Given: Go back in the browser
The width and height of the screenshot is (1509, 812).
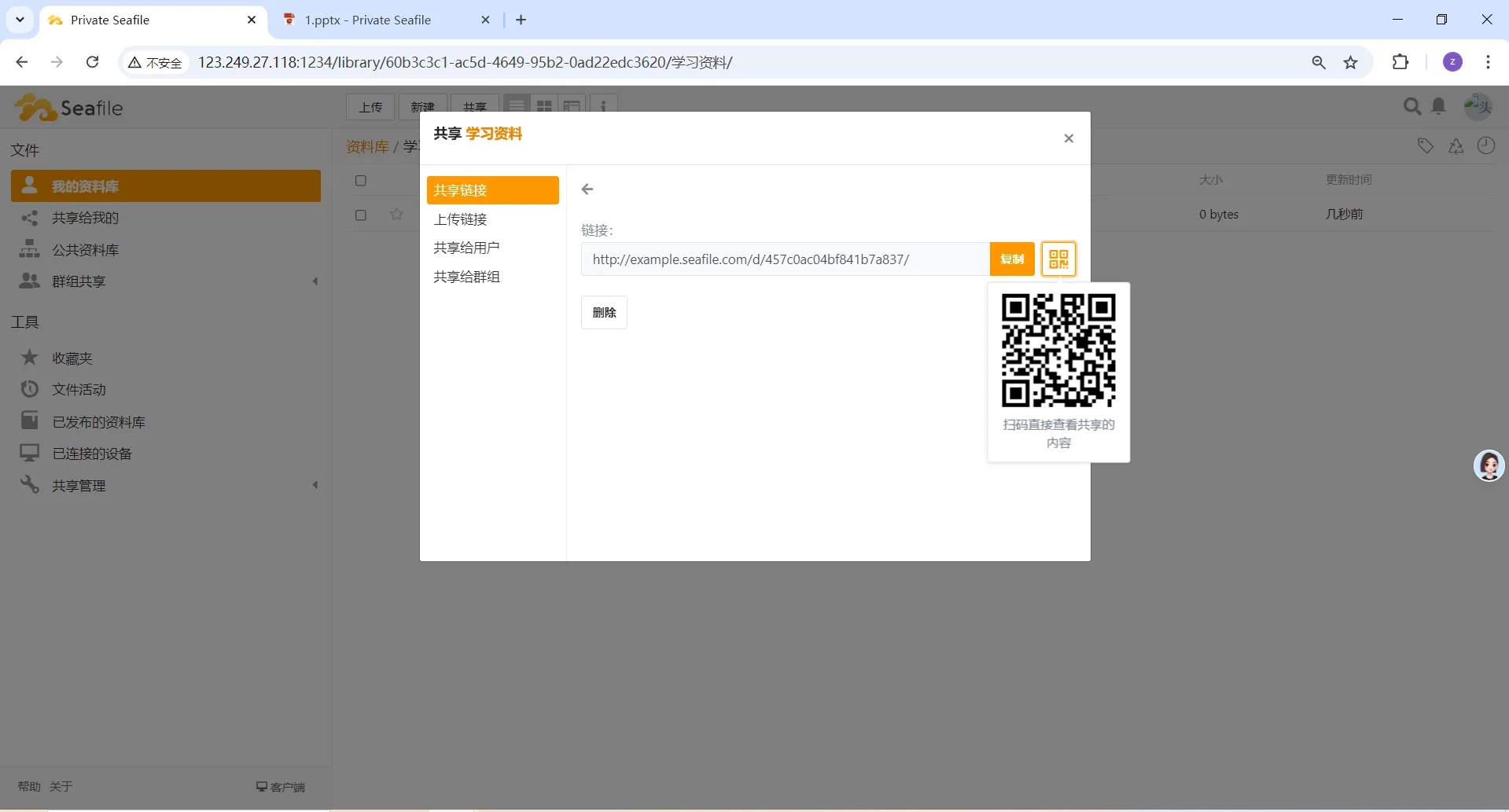Looking at the screenshot, I should click(22, 62).
